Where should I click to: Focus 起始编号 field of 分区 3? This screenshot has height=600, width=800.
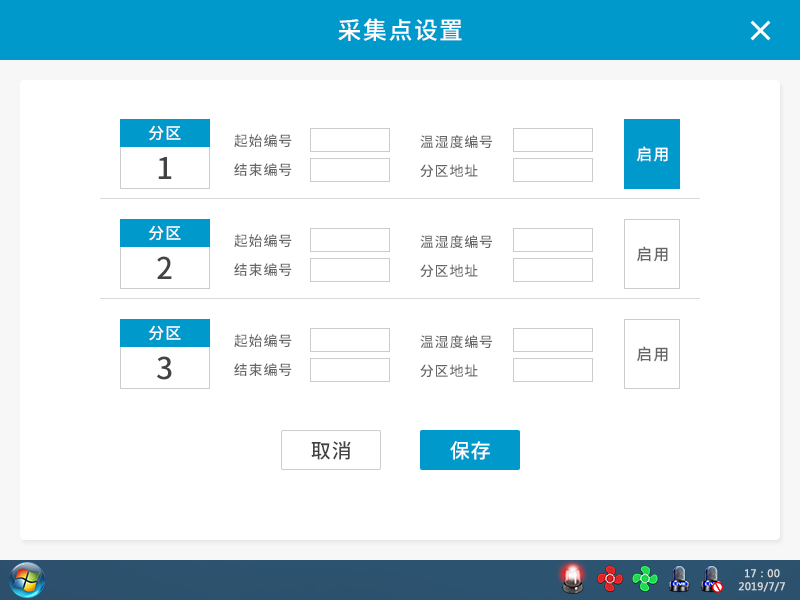coord(350,340)
